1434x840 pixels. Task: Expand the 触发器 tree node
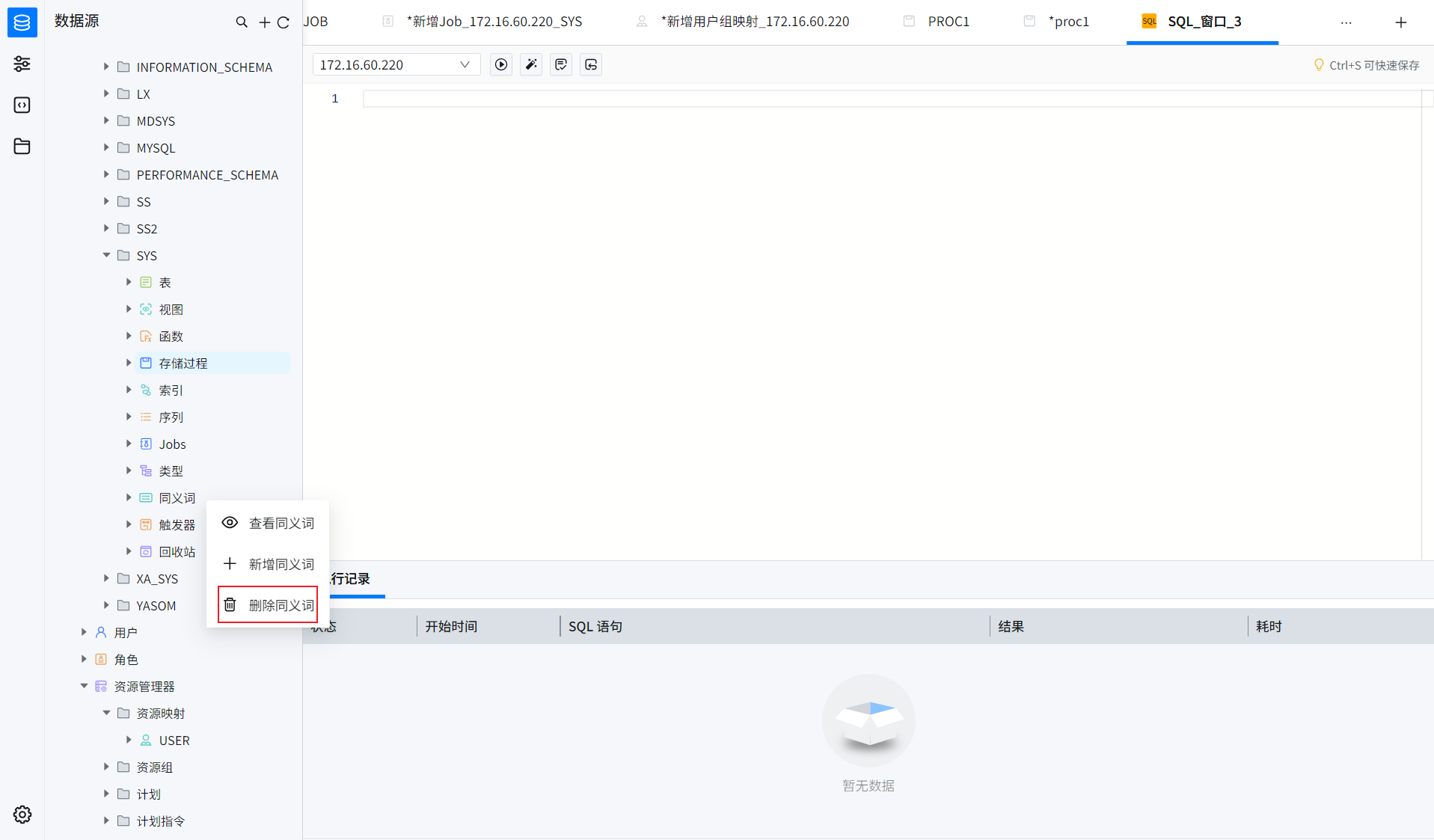129,524
